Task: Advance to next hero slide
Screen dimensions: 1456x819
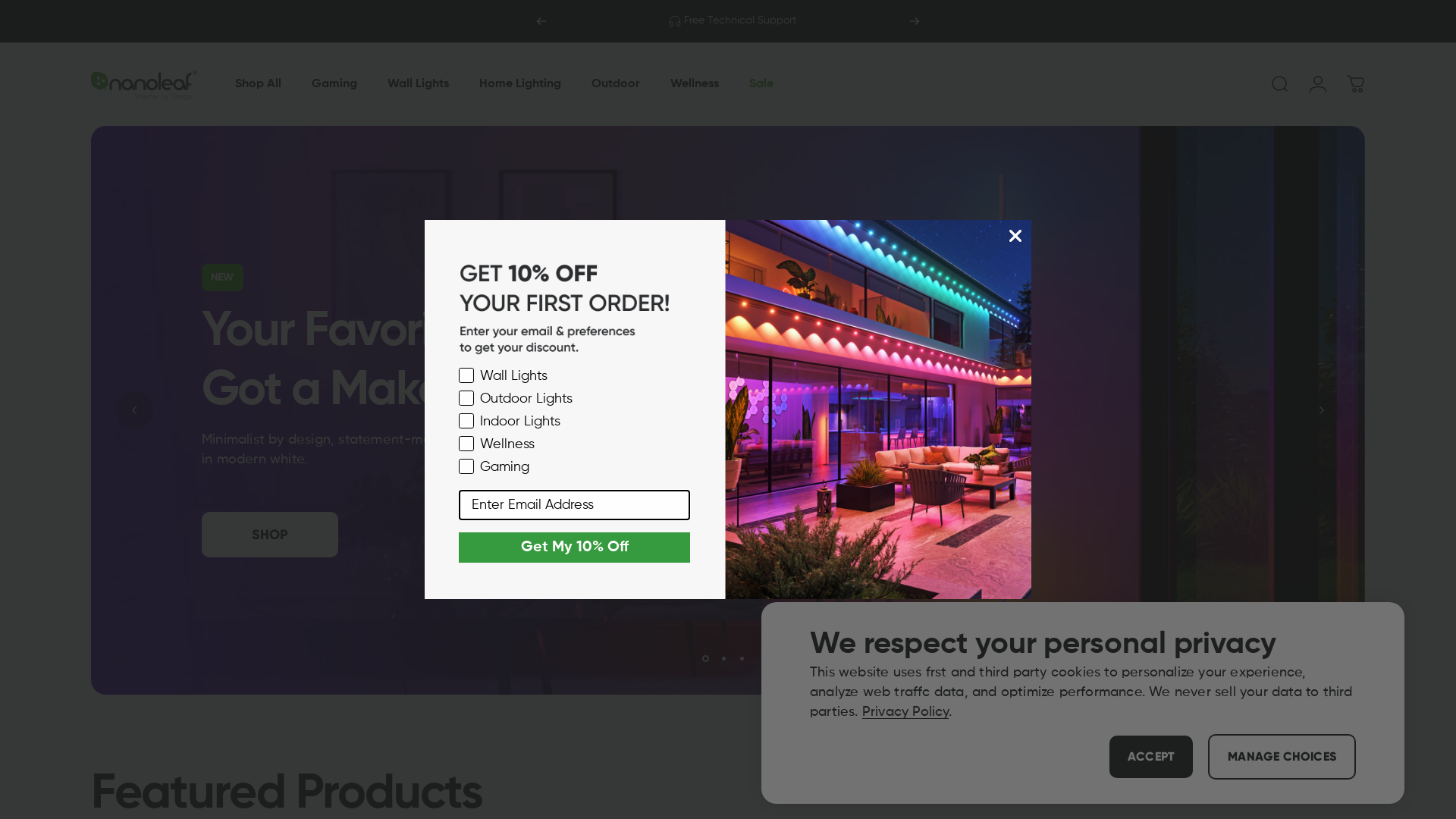Action: coord(1321,410)
